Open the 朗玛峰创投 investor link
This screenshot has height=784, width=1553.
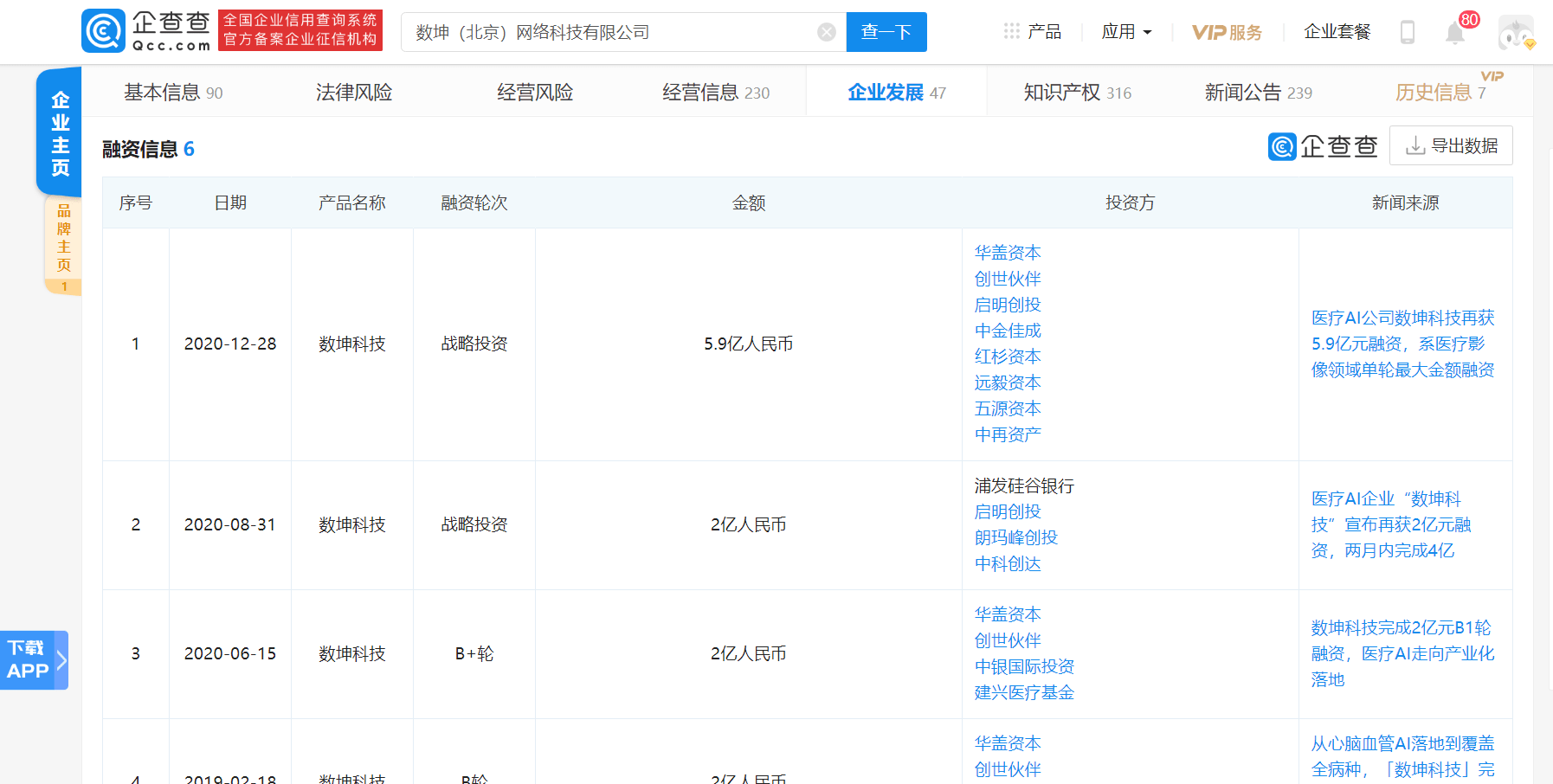[1016, 537]
